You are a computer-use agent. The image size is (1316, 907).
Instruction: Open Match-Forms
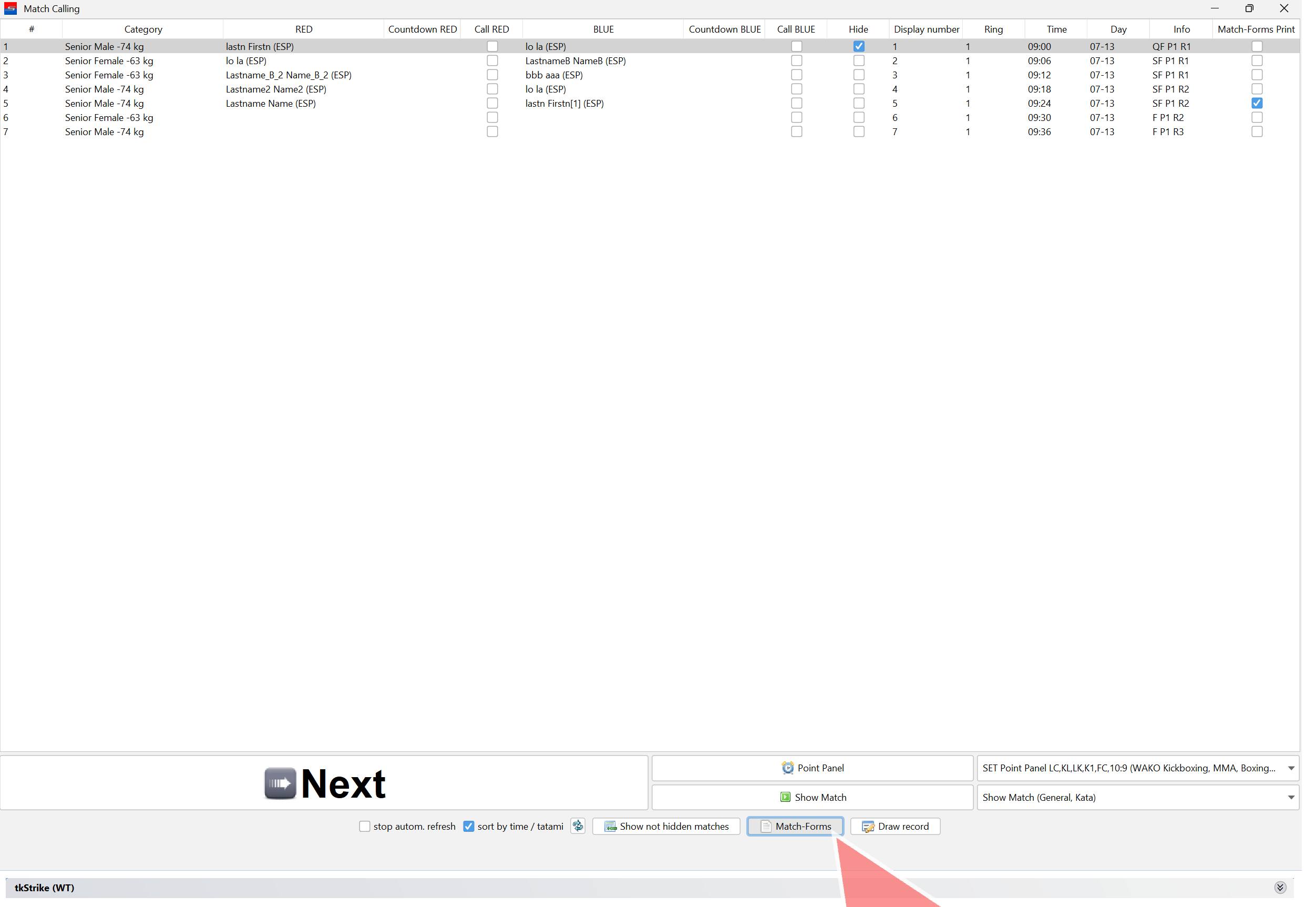point(795,827)
